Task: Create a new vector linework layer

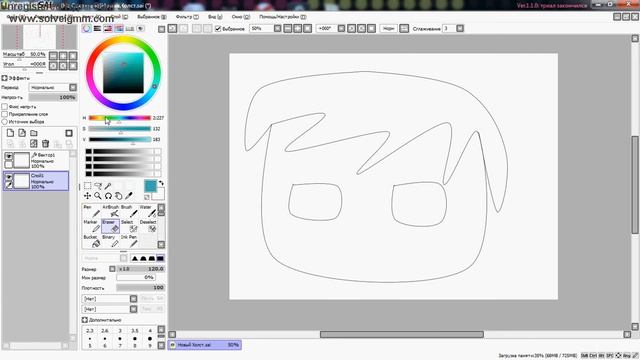Action: [22, 133]
